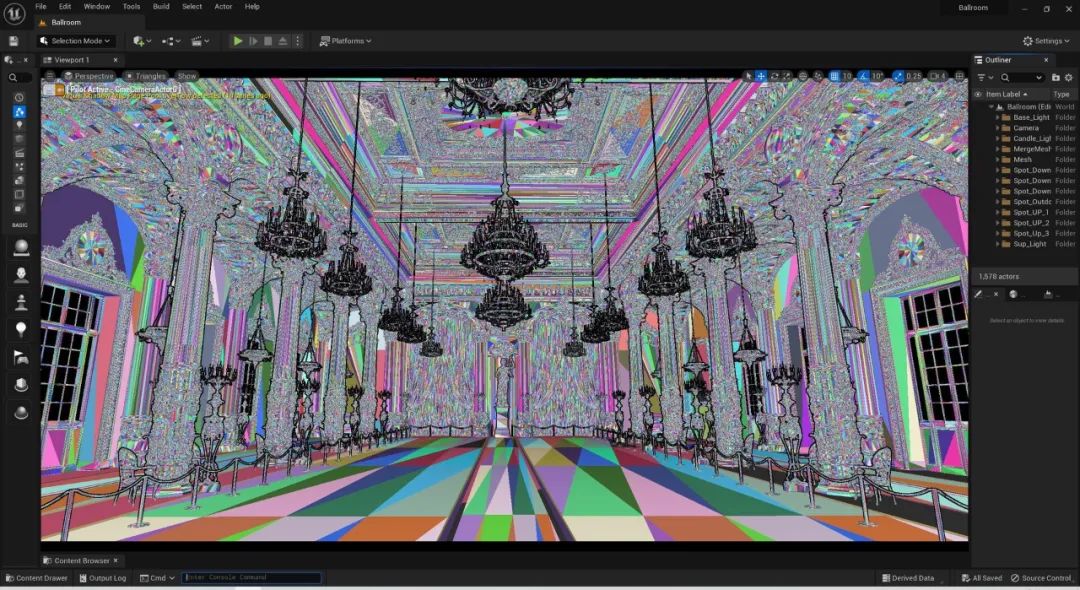This screenshot has height=590, width=1080.
Task: Open the Outliner settings gear
Action: pos(1067,77)
